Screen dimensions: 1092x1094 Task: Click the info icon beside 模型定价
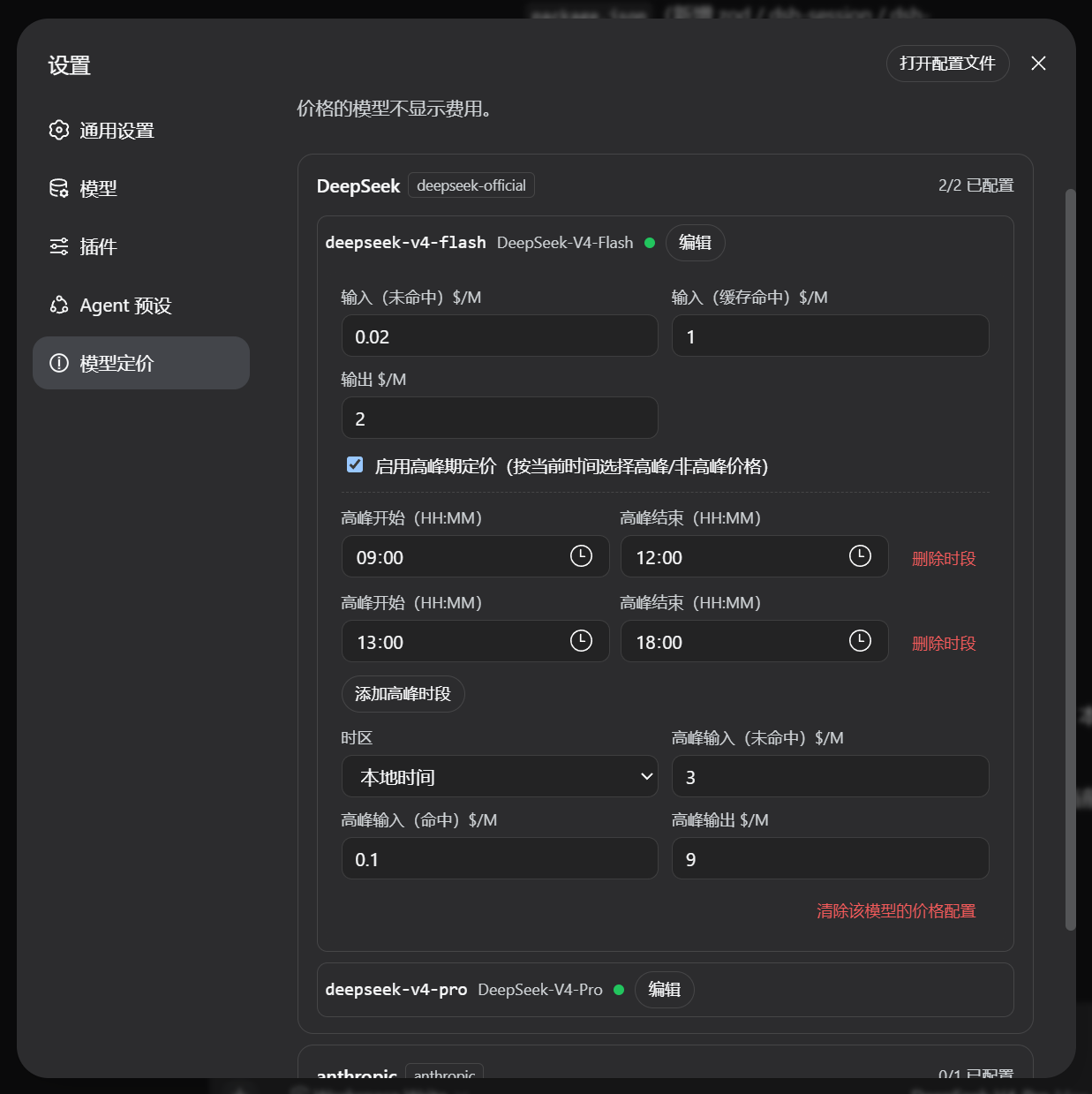pos(59,363)
